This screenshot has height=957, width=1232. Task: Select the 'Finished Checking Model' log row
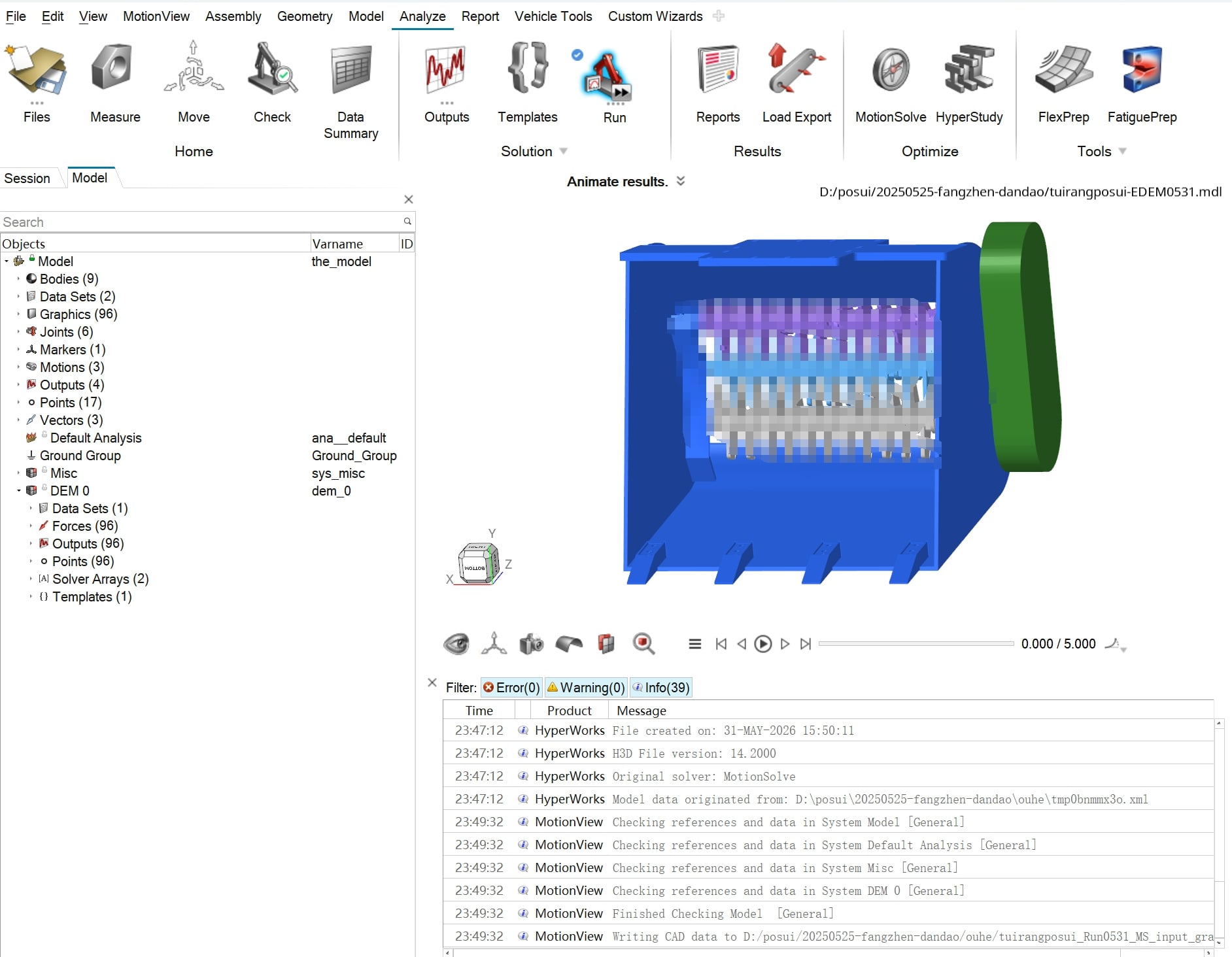829,913
